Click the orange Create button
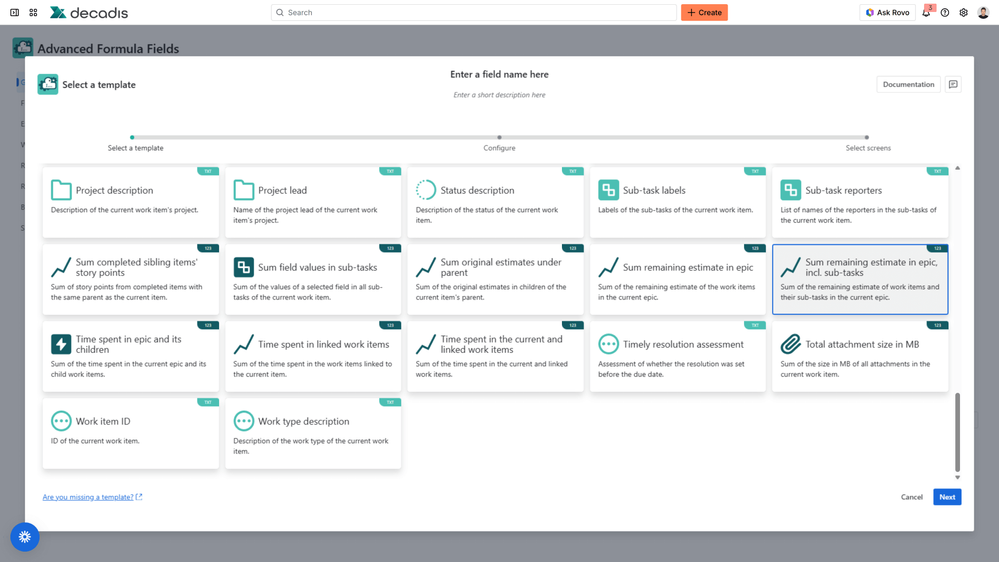This screenshot has height=562, width=999. tap(704, 13)
